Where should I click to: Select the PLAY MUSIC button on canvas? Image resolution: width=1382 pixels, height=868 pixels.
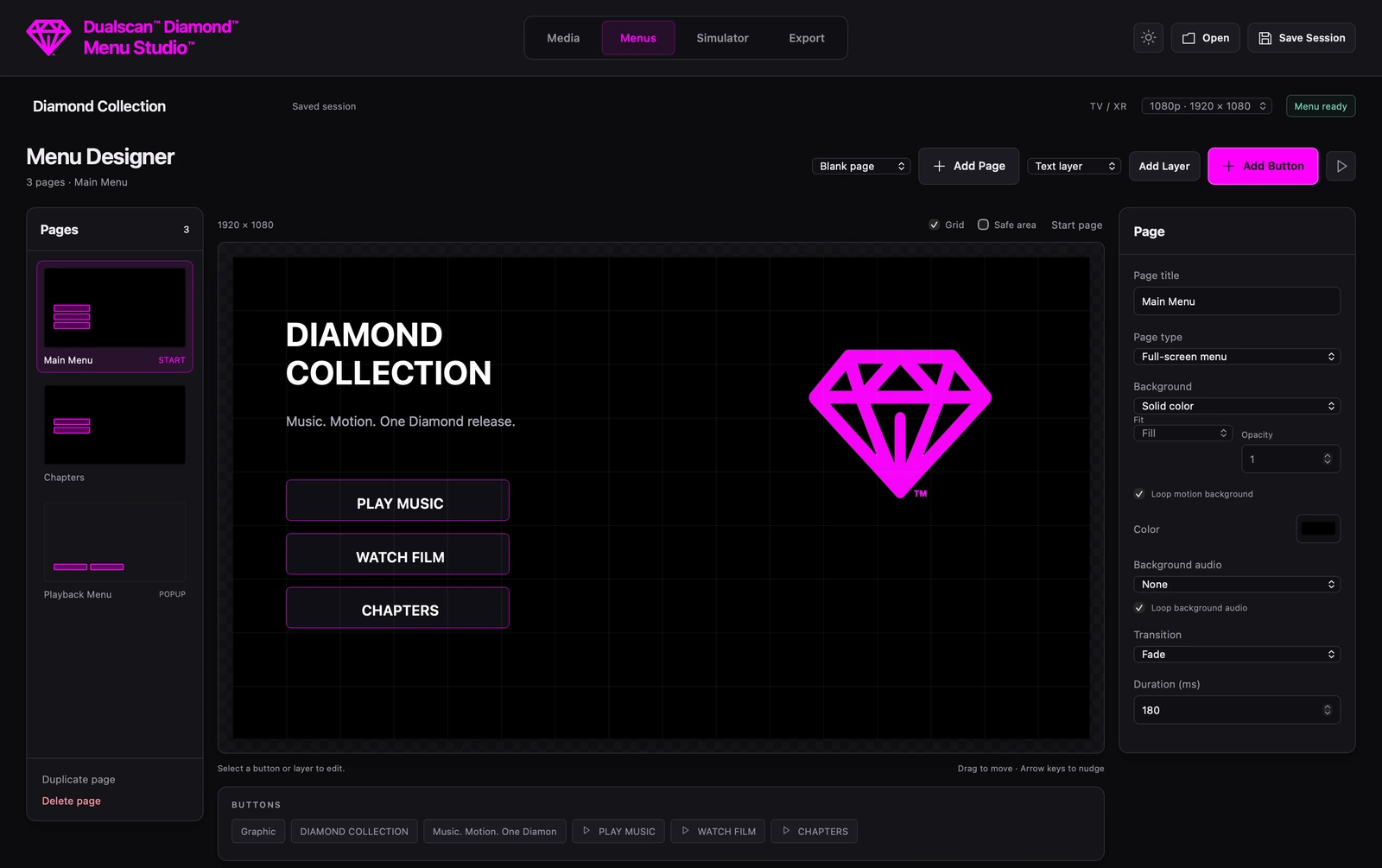tap(397, 501)
